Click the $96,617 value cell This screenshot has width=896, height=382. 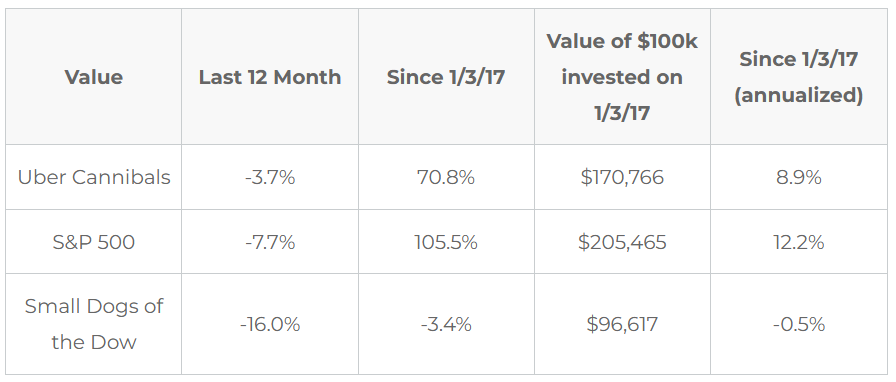tap(622, 324)
